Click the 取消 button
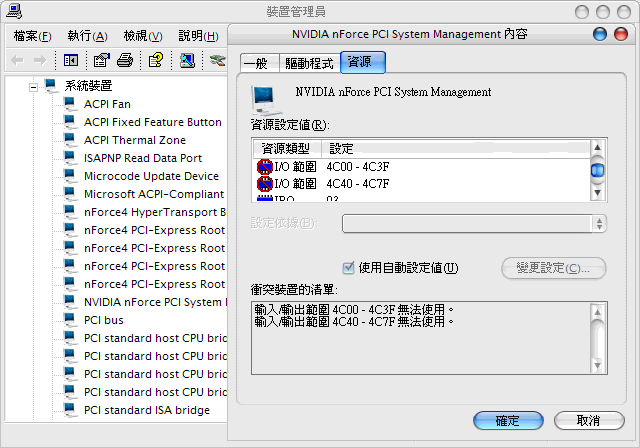 click(589, 420)
